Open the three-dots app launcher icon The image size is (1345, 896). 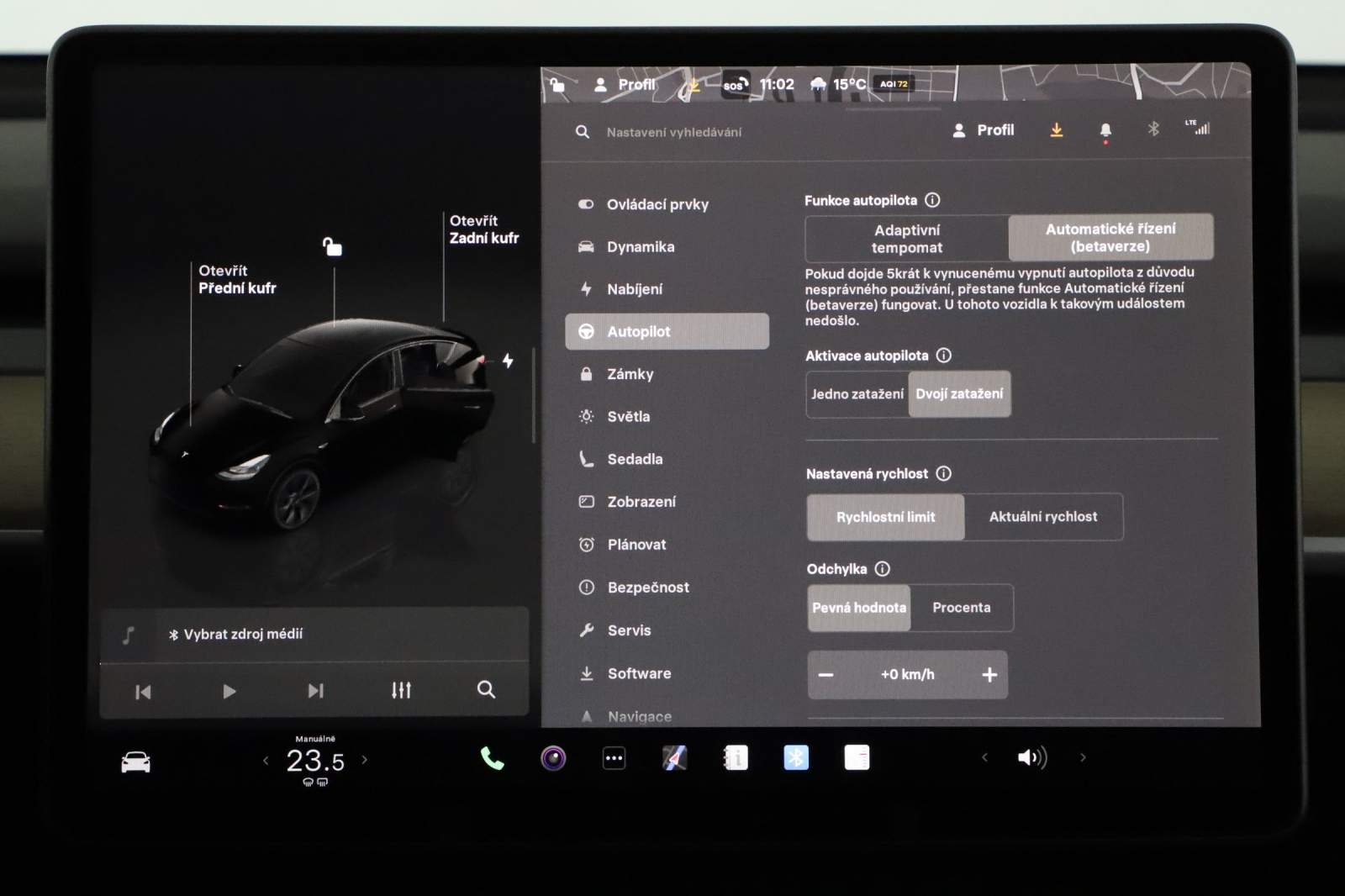click(613, 758)
